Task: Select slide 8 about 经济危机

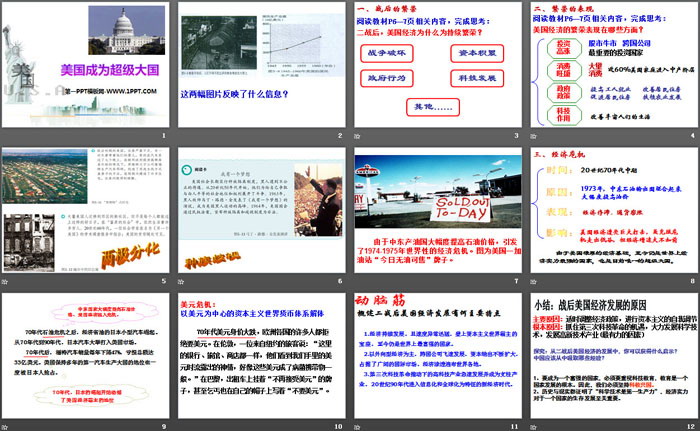Action: [614, 210]
